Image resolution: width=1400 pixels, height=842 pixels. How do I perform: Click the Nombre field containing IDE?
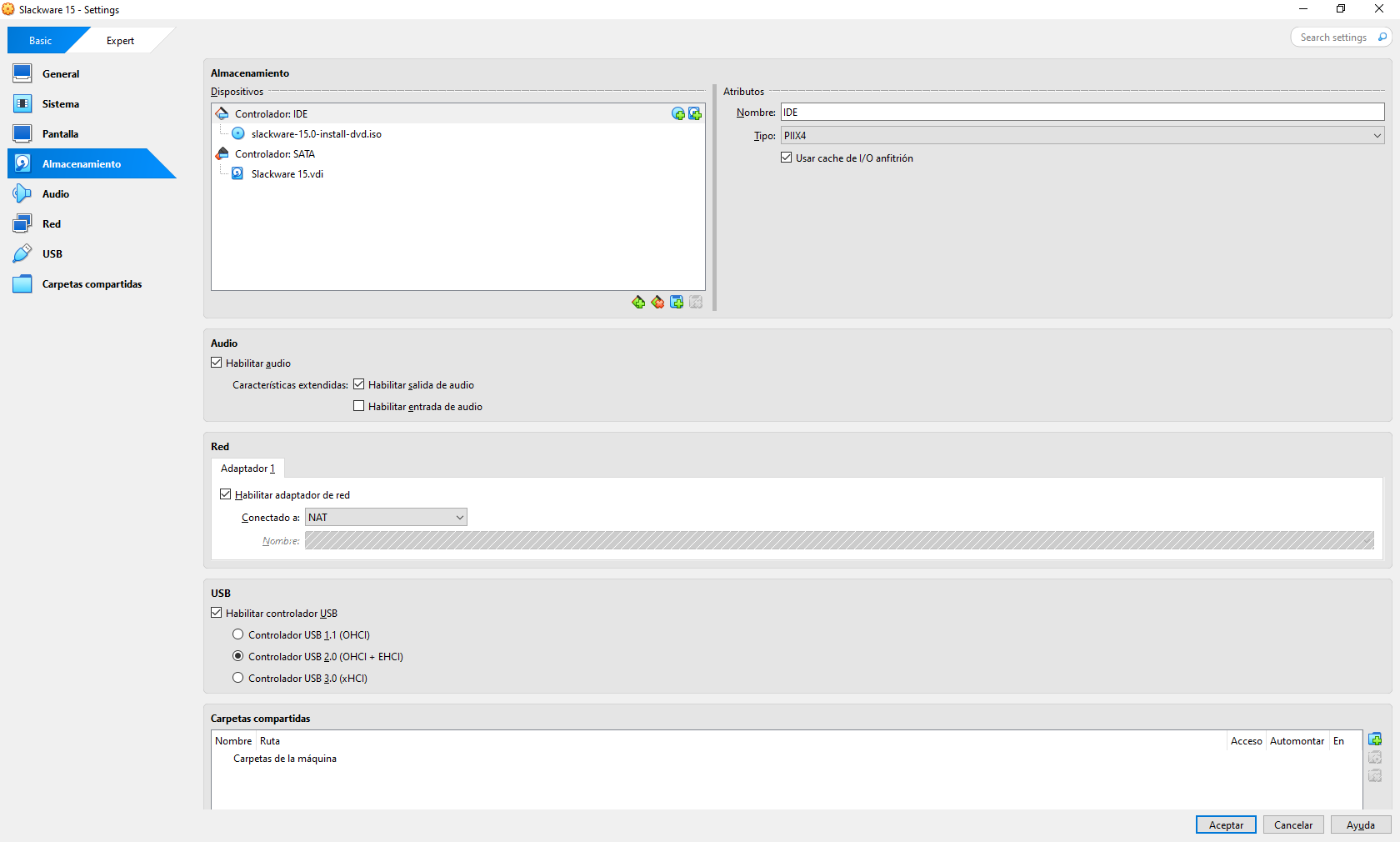(1082, 112)
